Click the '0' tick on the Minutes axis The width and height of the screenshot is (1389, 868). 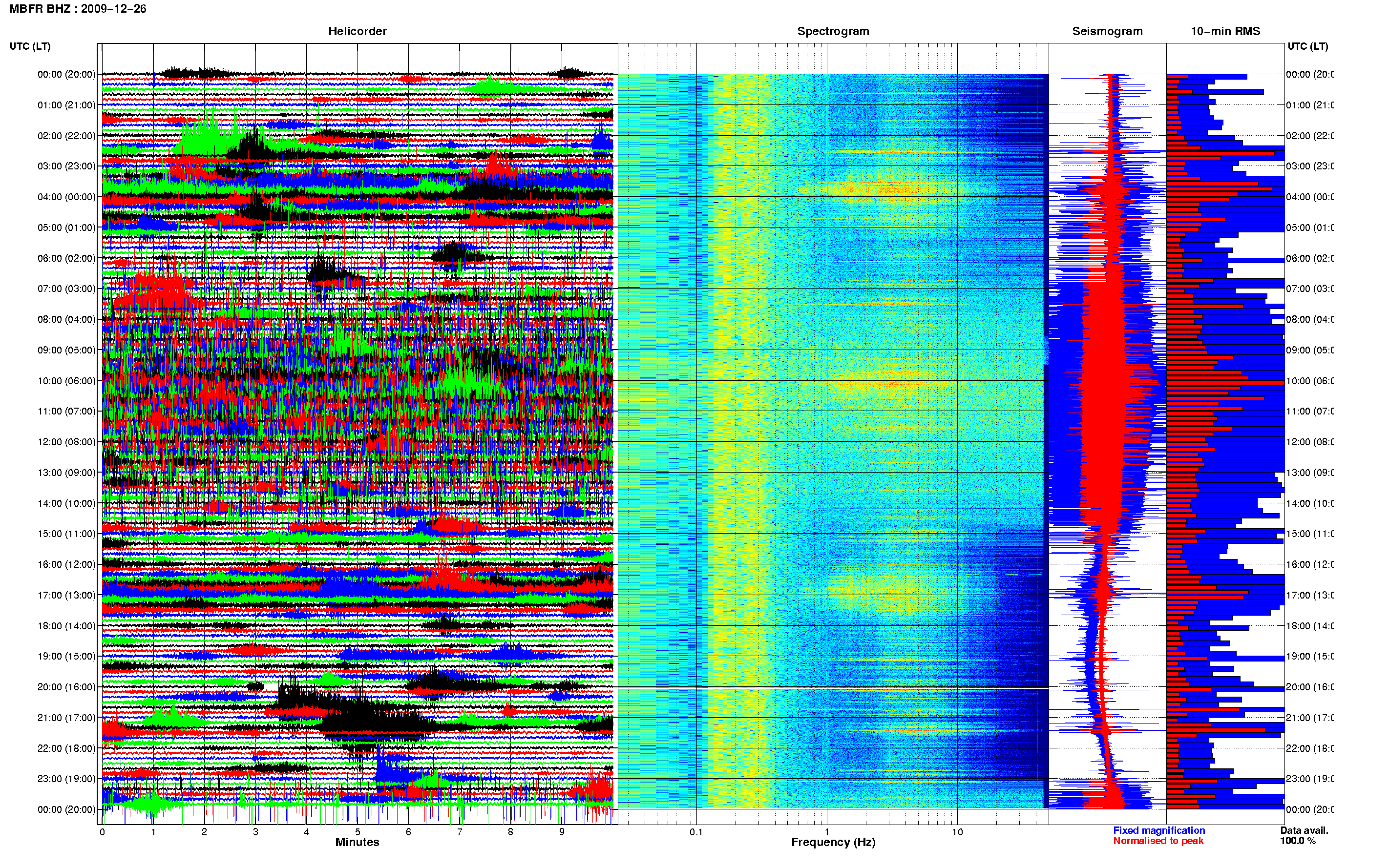coord(102,832)
